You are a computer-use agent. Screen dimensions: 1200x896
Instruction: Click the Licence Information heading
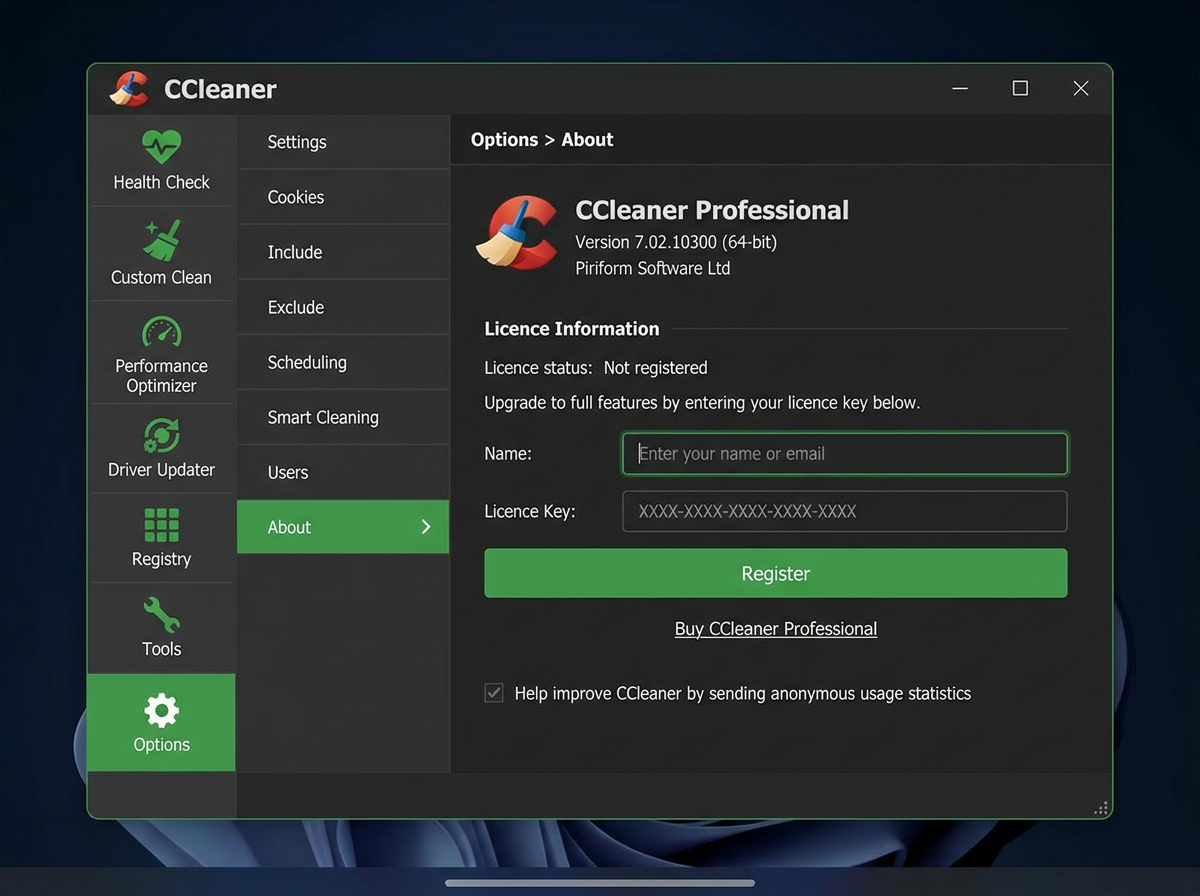pyautogui.click(x=572, y=329)
